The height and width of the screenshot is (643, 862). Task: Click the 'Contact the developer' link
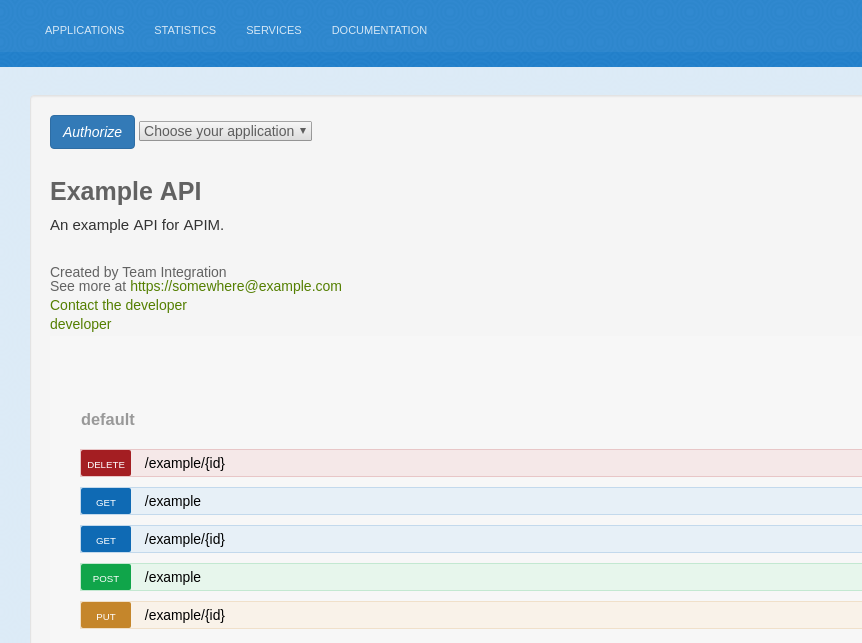(x=118, y=305)
